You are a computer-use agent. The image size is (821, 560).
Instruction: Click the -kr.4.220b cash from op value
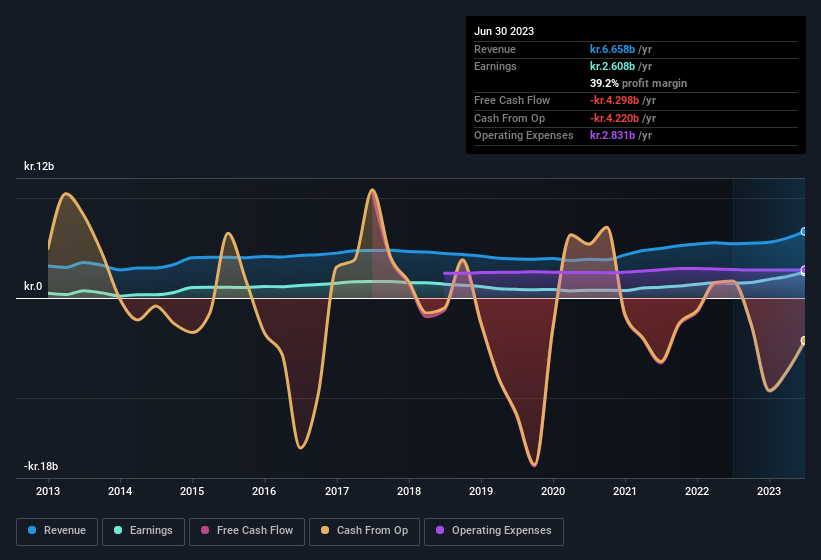(x=614, y=118)
